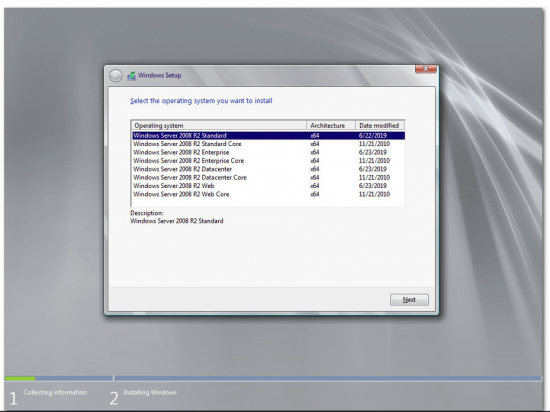Click the Installing Windows step label
The image size is (550, 412).
pyautogui.click(x=150, y=392)
